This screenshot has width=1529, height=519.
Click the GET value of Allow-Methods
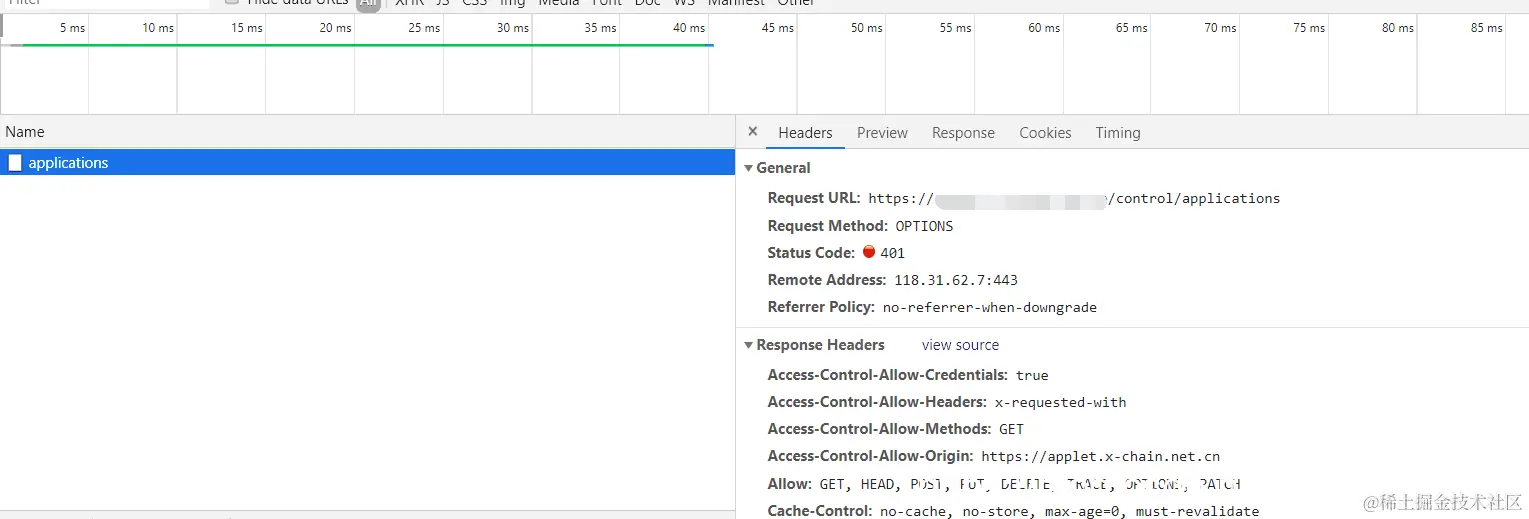tap(1011, 429)
